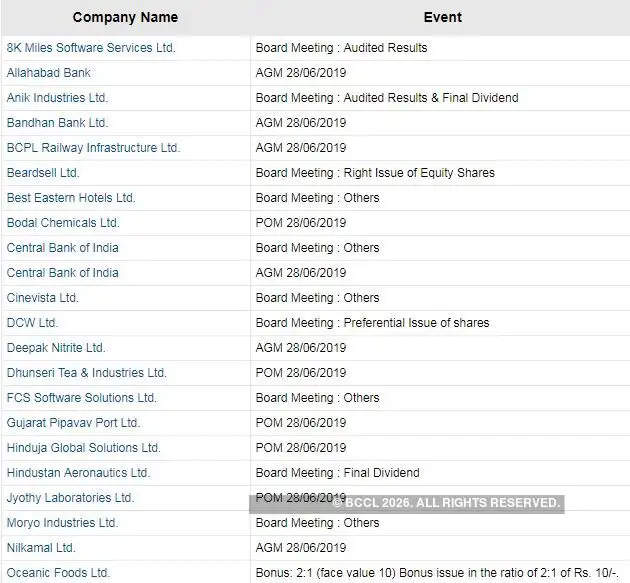Image resolution: width=630 pixels, height=583 pixels.
Task: Open BCPL Railway Infrastructure Ltd. link
Action: point(93,148)
